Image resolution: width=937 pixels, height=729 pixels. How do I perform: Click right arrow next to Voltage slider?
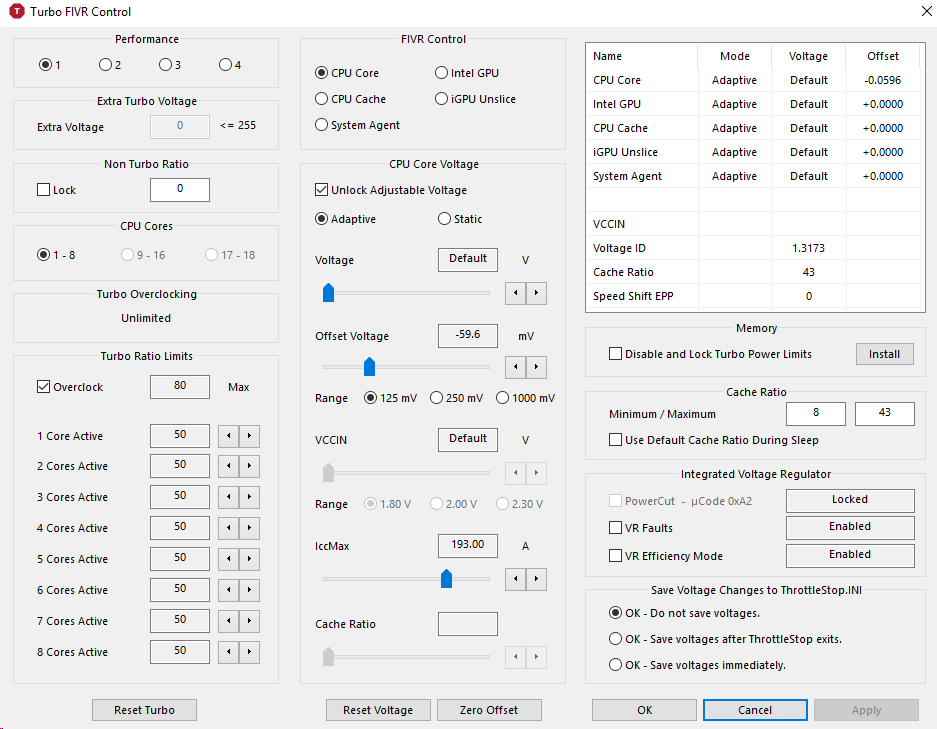tap(537, 293)
